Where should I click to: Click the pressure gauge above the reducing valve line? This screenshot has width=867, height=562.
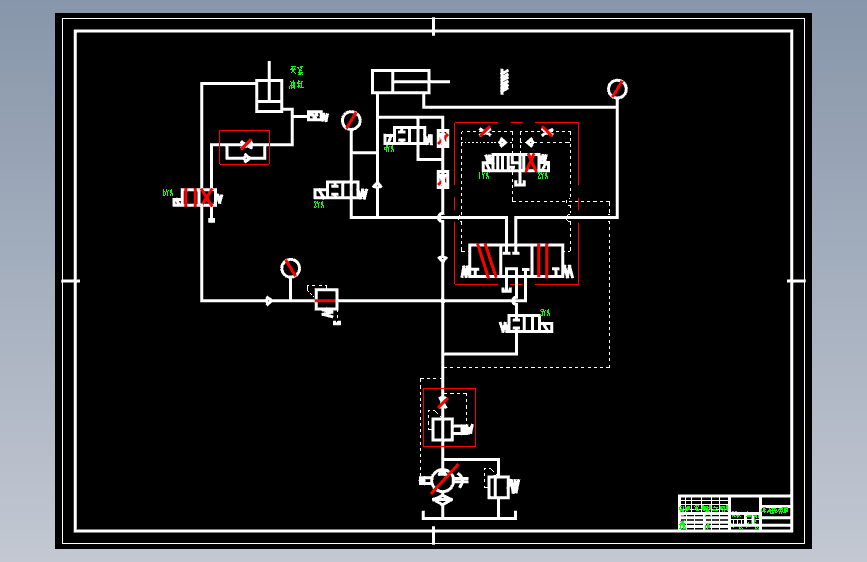tap(290, 268)
